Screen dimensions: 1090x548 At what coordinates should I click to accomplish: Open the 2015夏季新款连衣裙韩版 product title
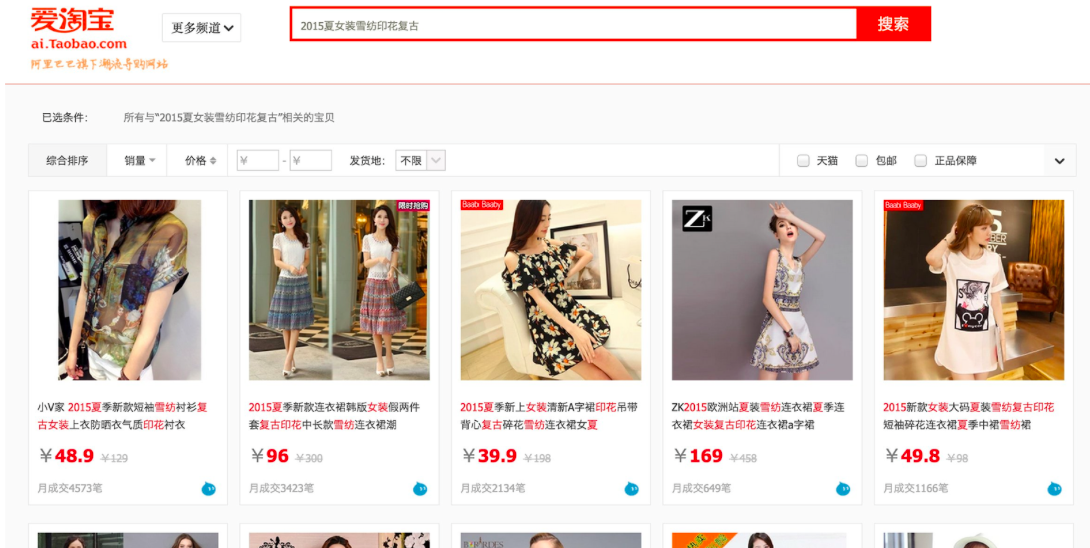334,416
